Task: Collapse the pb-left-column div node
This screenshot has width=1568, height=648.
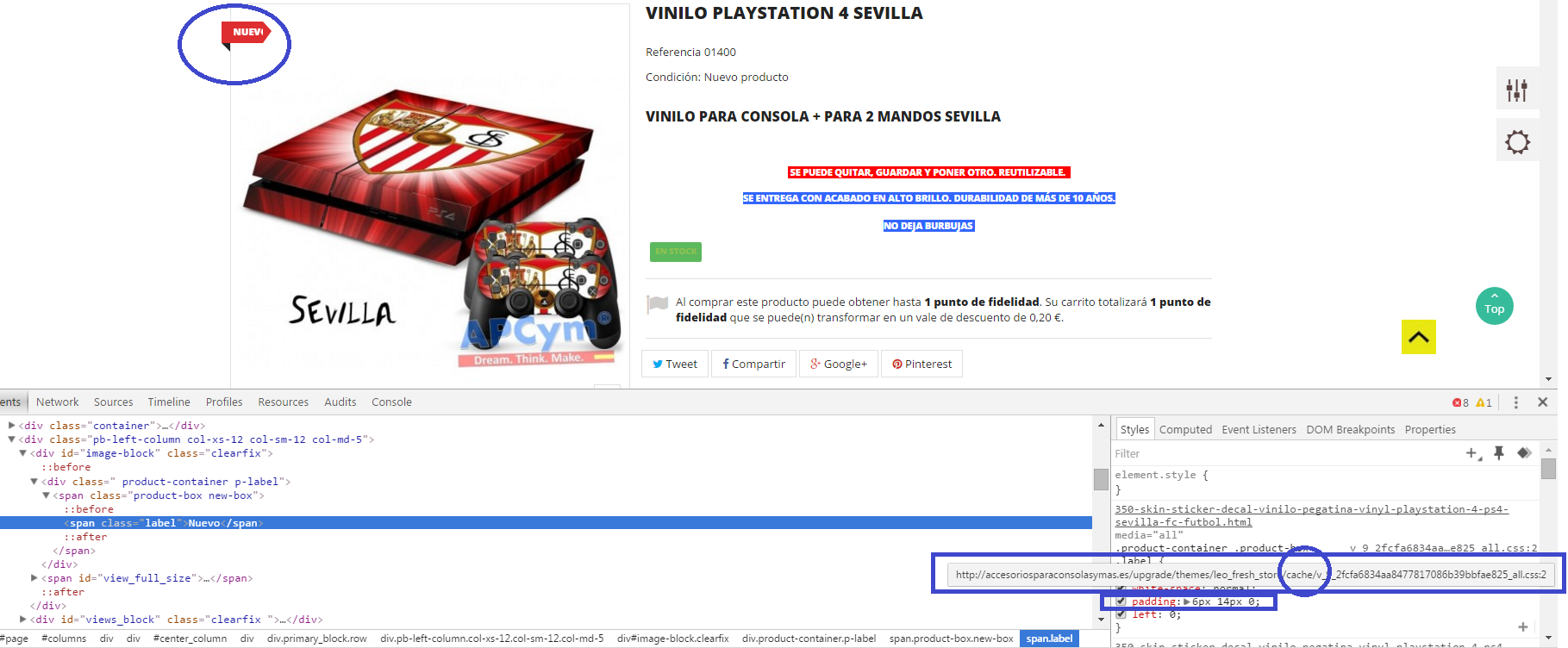Action: (12, 439)
